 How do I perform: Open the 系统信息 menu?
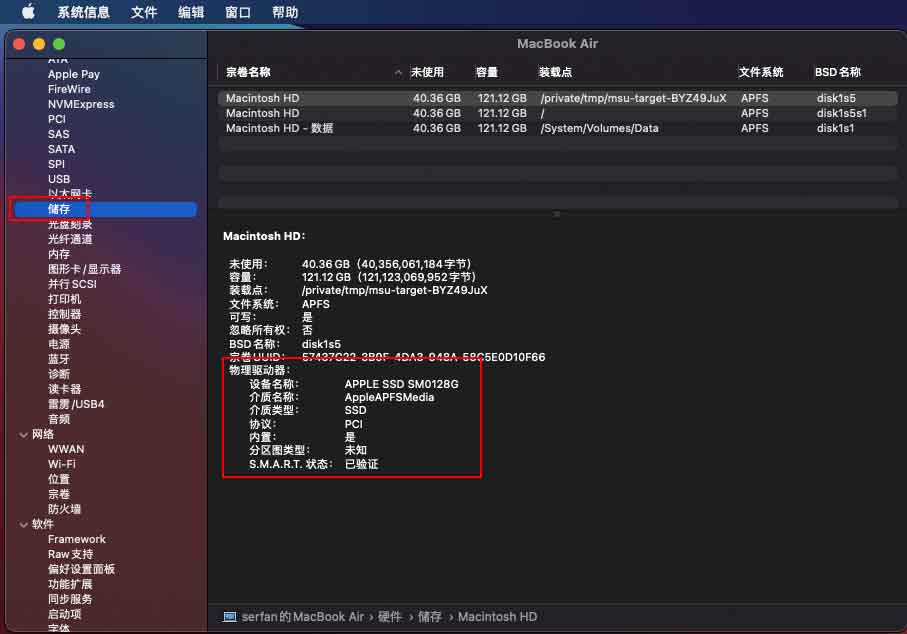click(83, 12)
